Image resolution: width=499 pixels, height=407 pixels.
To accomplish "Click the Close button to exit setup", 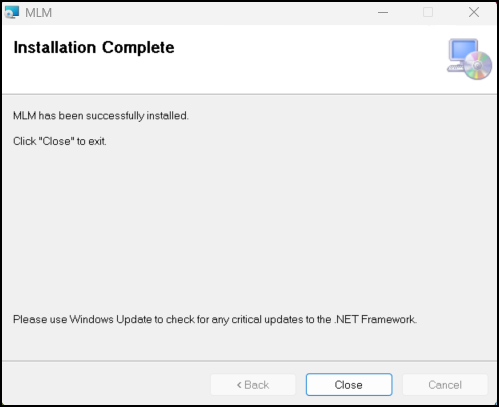I will tap(349, 385).
